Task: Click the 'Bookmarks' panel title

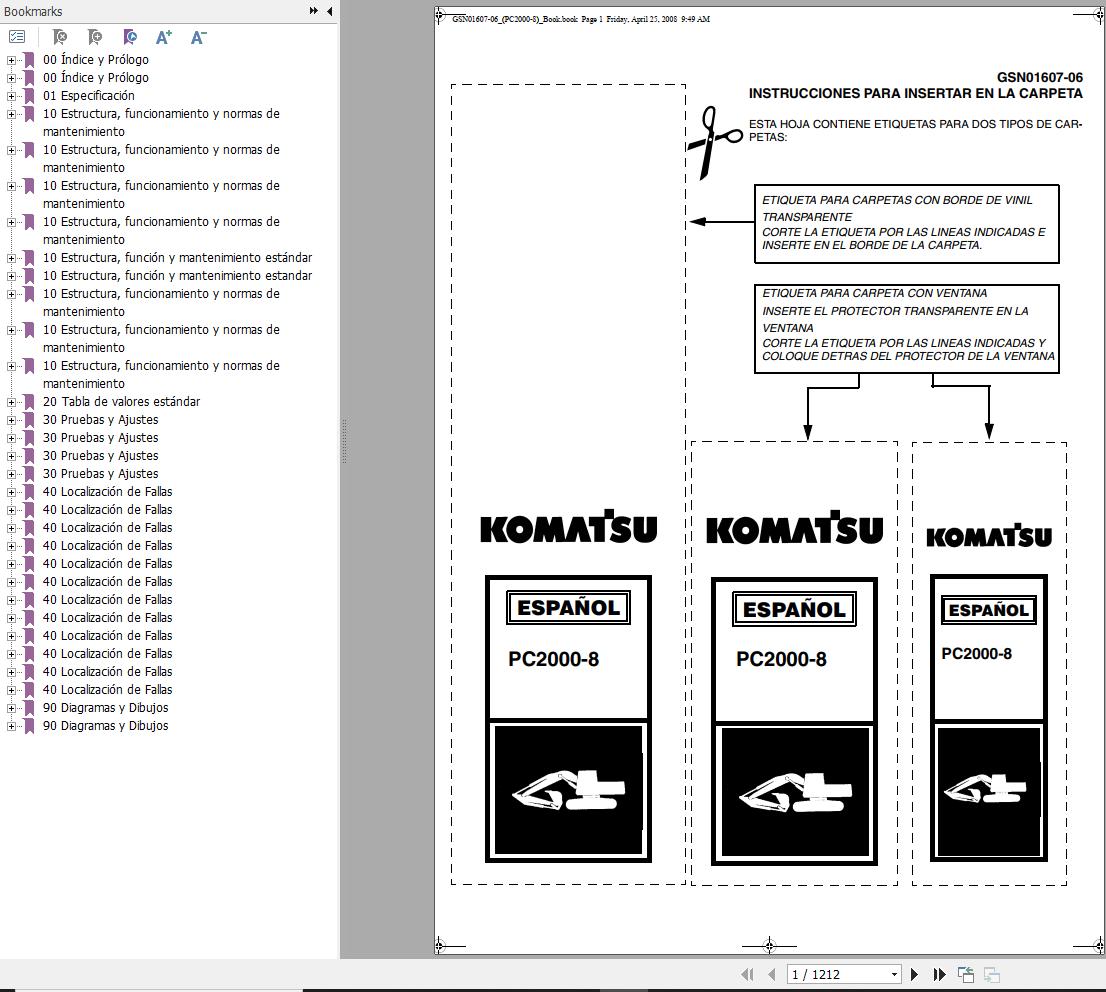Action: pos(33,11)
